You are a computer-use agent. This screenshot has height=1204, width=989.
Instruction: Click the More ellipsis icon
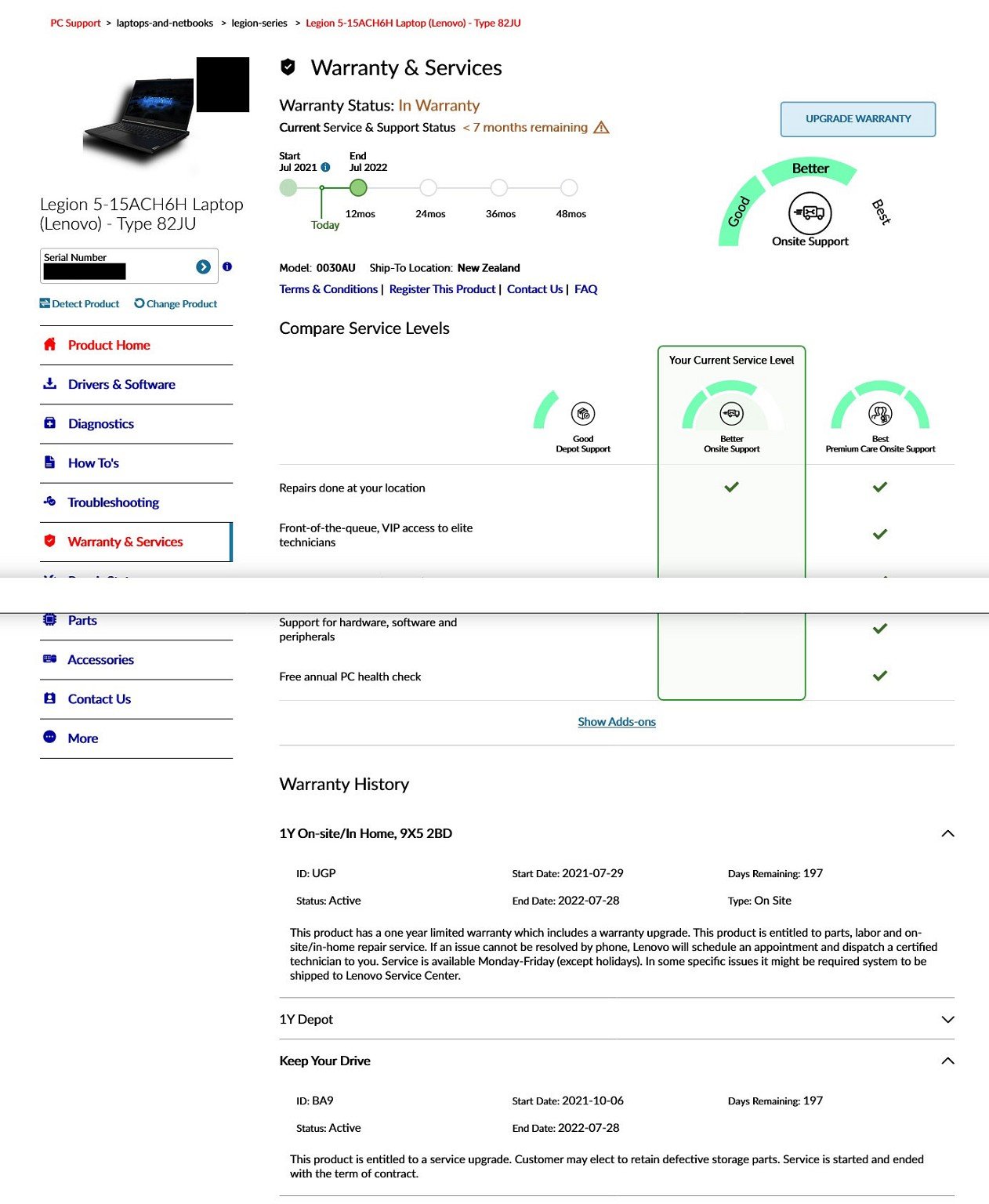pyautogui.click(x=49, y=737)
